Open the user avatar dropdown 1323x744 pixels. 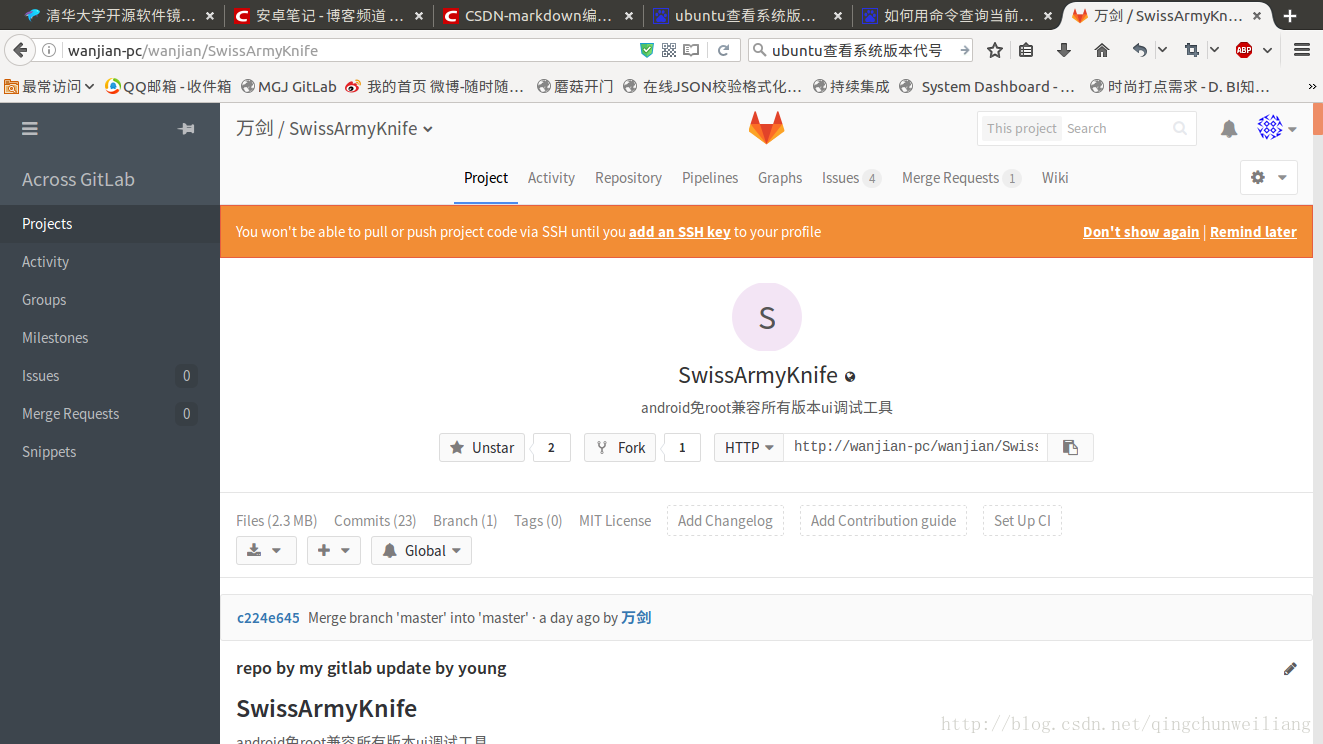point(1277,128)
